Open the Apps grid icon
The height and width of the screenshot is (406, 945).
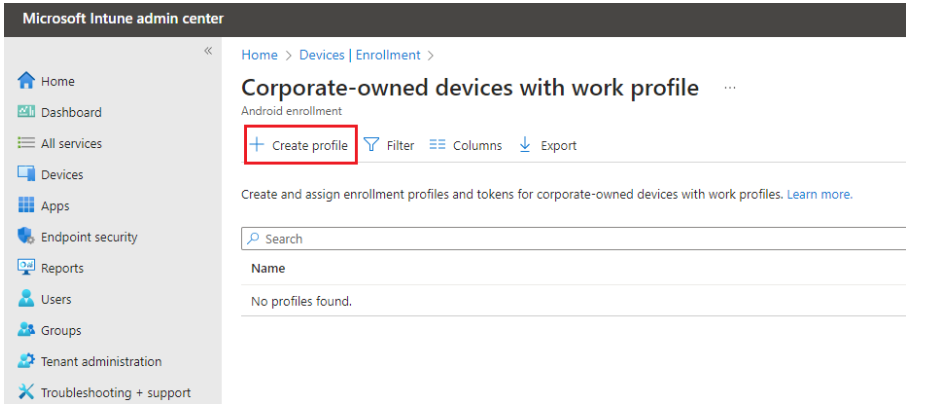click(x=26, y=205)
